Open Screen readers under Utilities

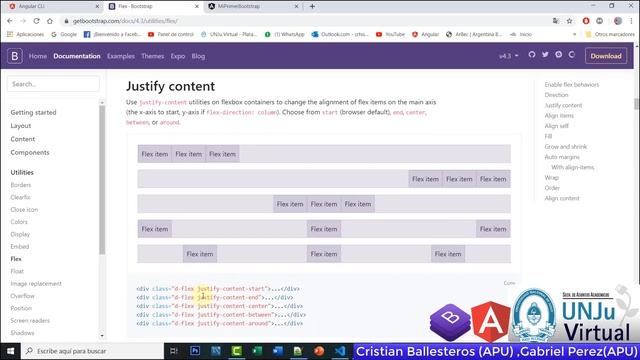30,320
